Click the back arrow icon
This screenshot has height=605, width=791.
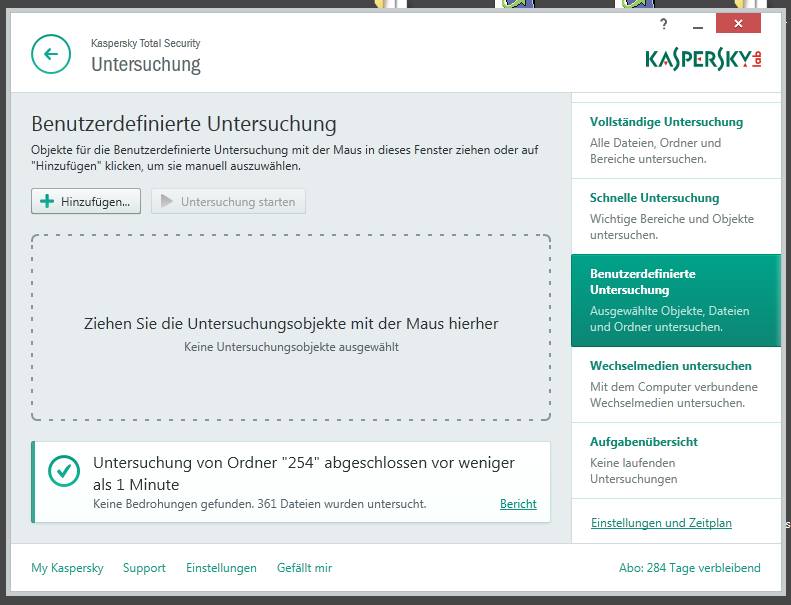(51, 54)
